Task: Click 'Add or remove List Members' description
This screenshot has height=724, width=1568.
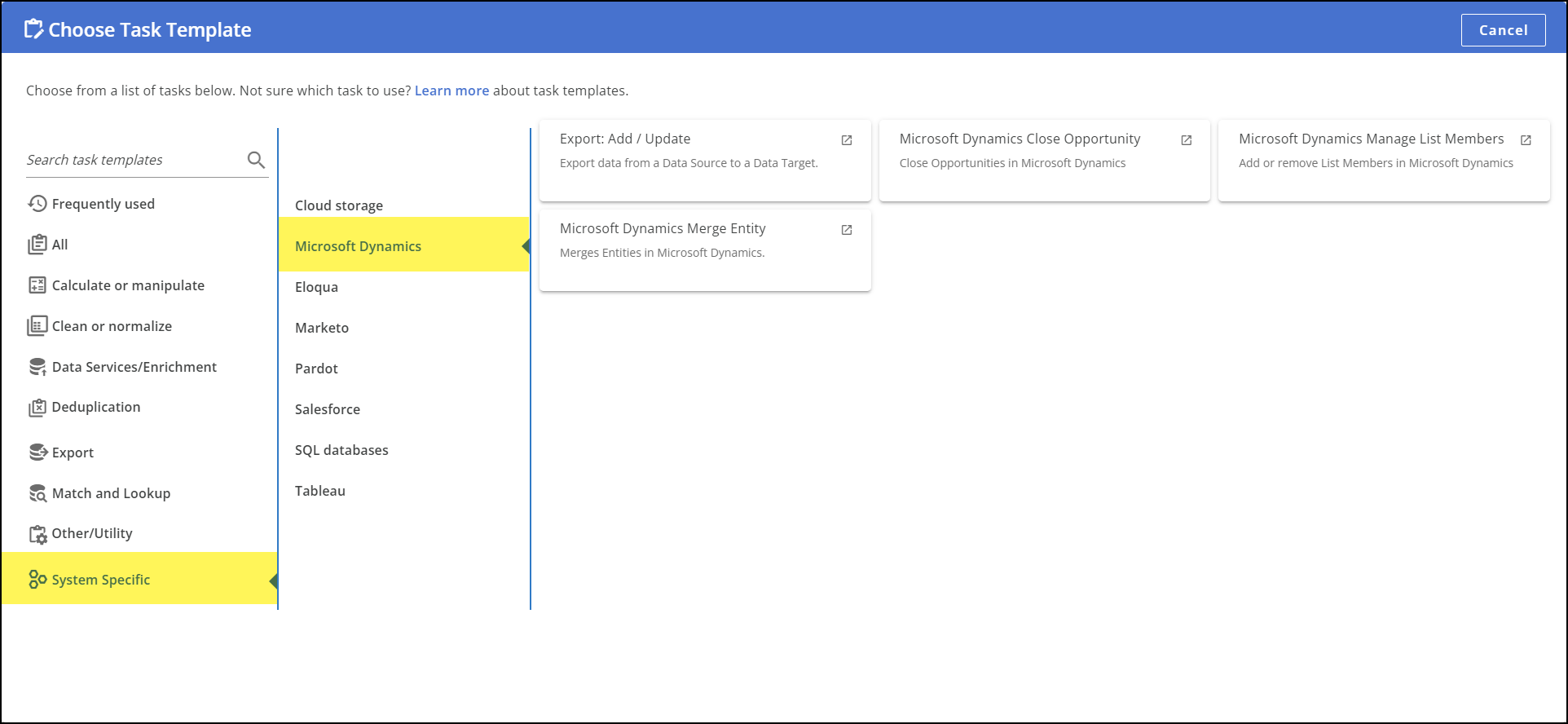Action: (x=1376, y=163)
